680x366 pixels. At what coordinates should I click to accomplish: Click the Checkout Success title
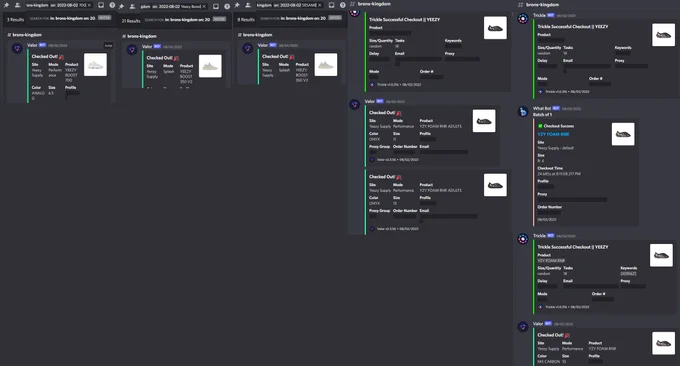[x=559, y=126]
